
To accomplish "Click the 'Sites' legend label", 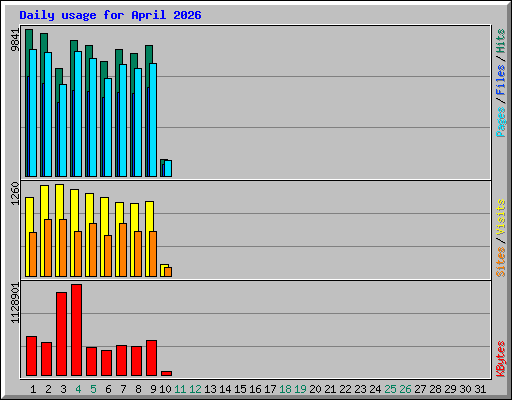I will tap(501, 262).
